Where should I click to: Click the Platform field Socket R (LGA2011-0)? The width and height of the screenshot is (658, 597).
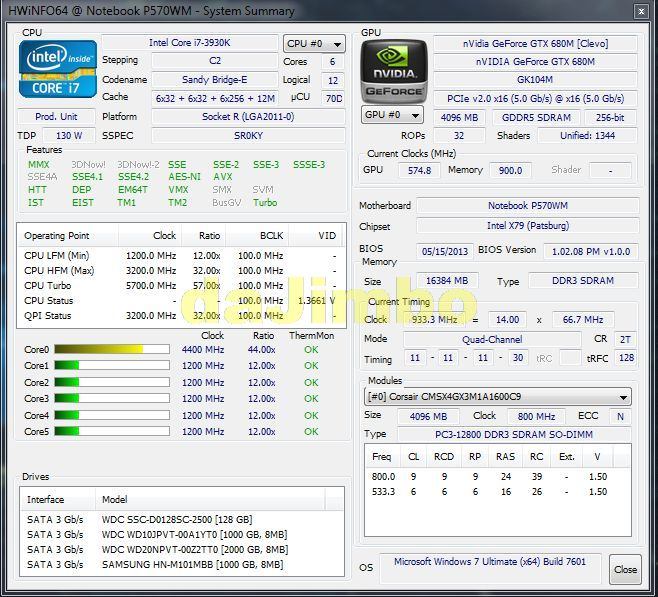pyautogui.click(x=248, y=117)
